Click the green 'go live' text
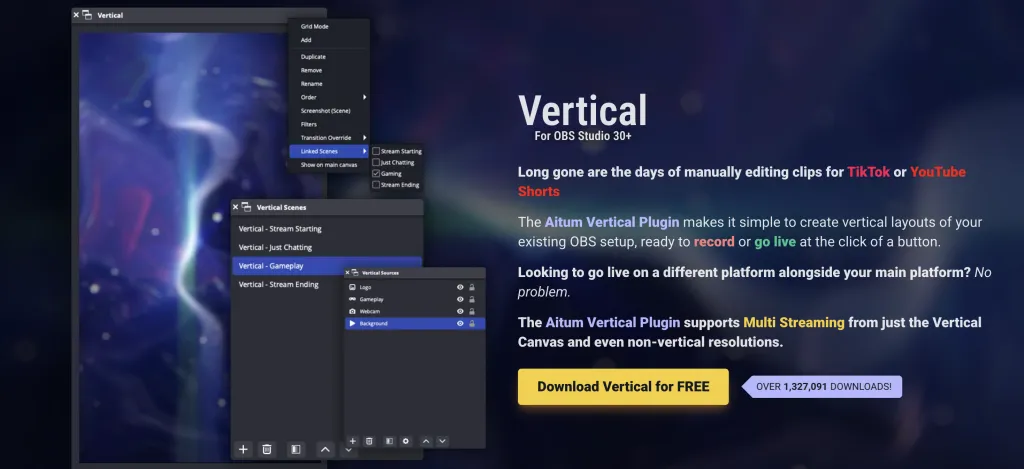Screen dimensions: 1024x469 click(775, 242)
